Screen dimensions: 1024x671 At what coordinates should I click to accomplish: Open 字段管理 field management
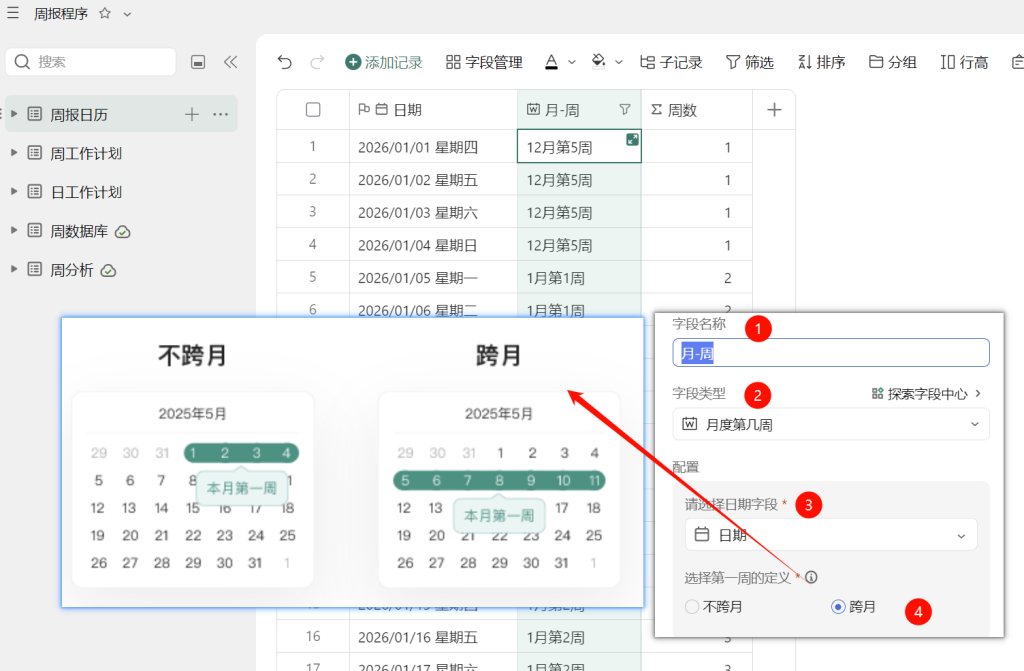click(x=484, y=62)
